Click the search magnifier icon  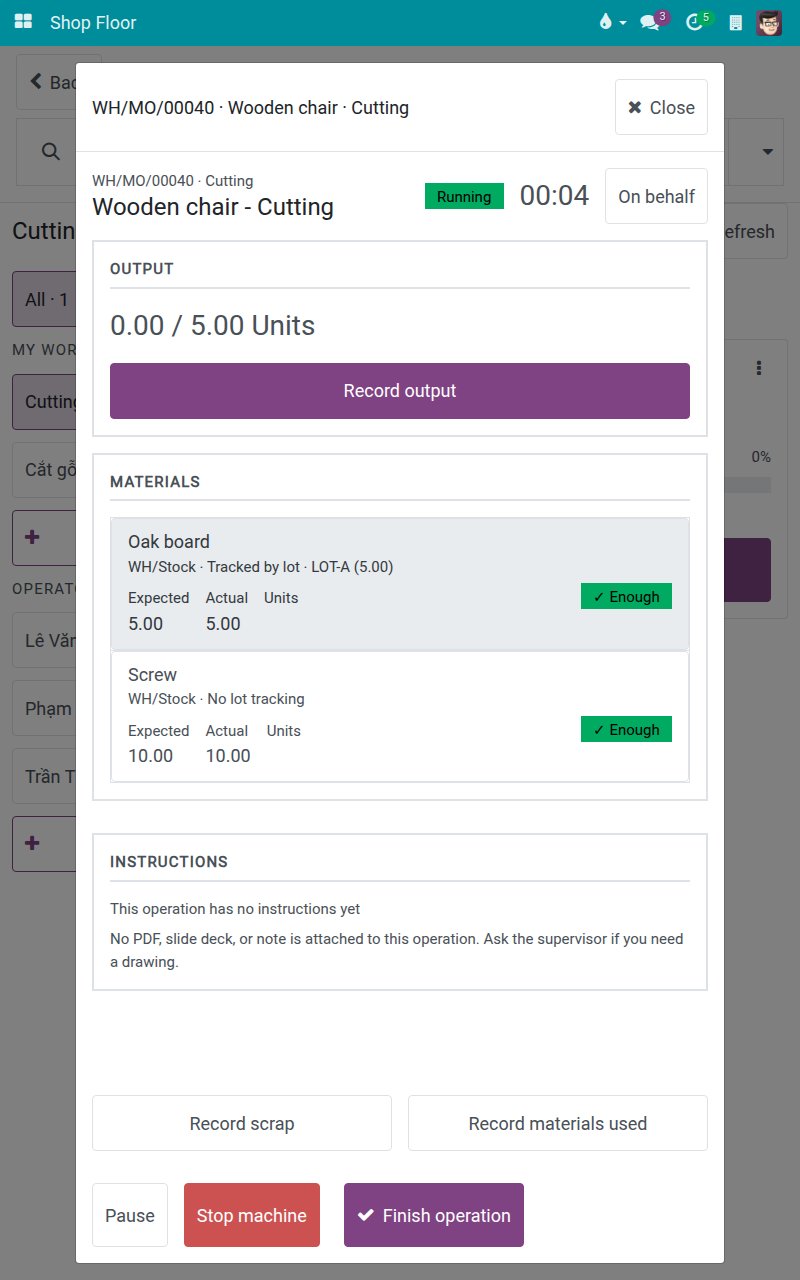click(x=50, y=151)
